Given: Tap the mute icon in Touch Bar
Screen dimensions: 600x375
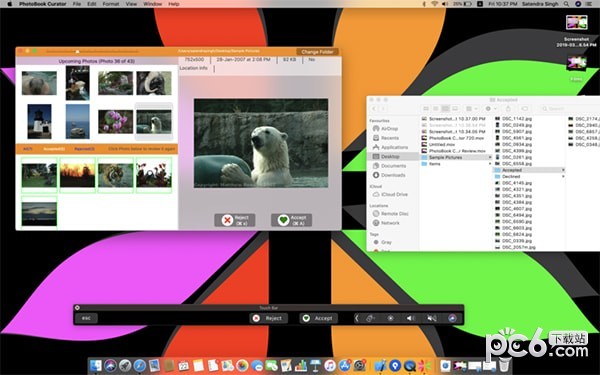Looking at the screenshot, I should (x=432, y=318).
